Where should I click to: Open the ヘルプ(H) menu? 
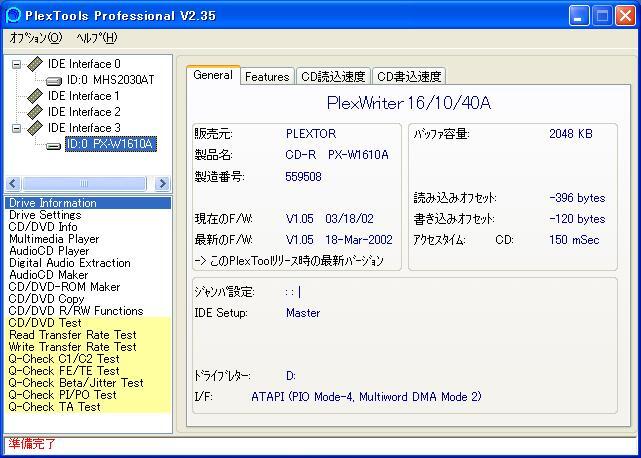(96, 38)
